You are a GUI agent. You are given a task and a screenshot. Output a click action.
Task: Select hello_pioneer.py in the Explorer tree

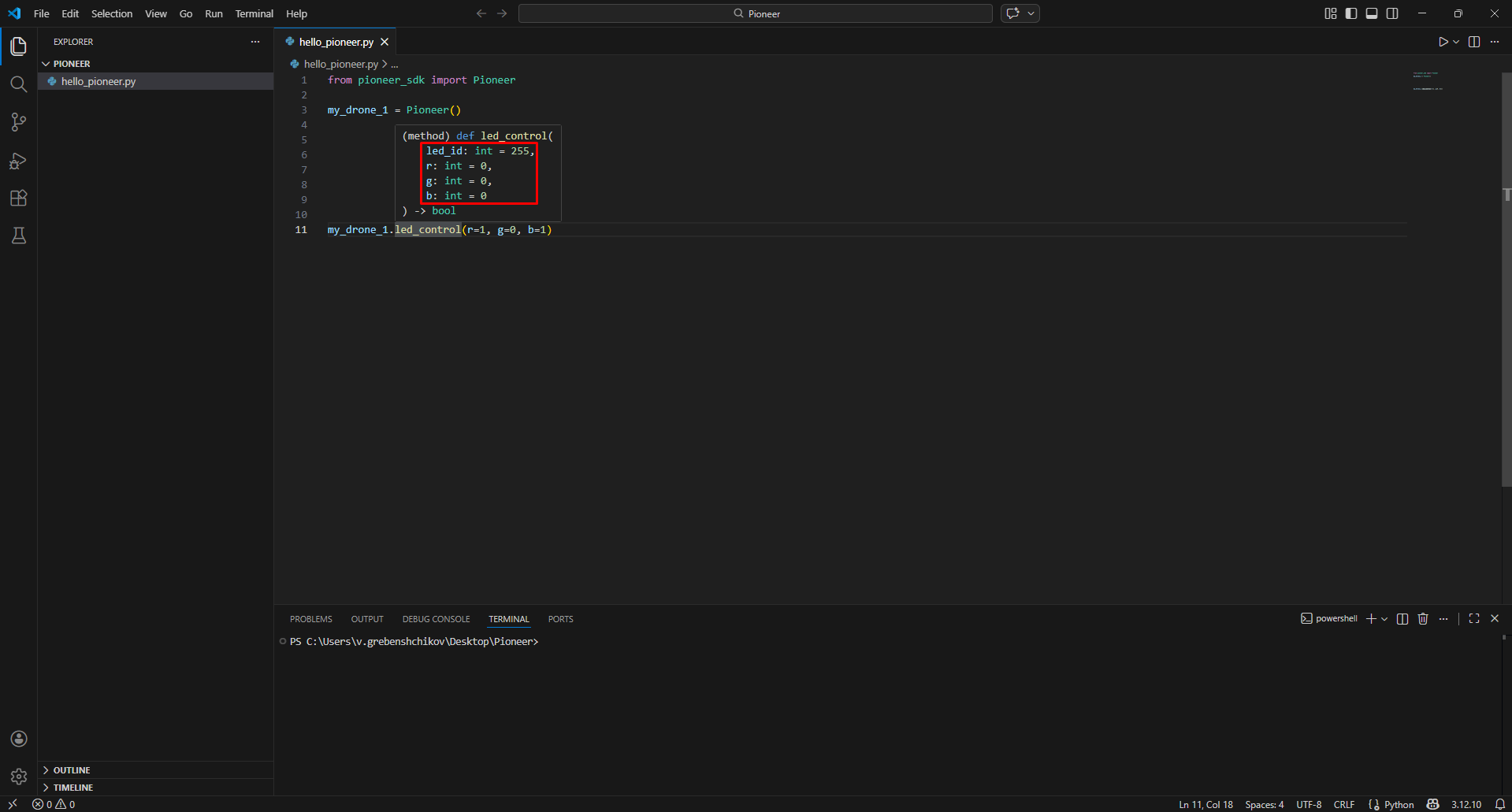click(x=156, y=81)
